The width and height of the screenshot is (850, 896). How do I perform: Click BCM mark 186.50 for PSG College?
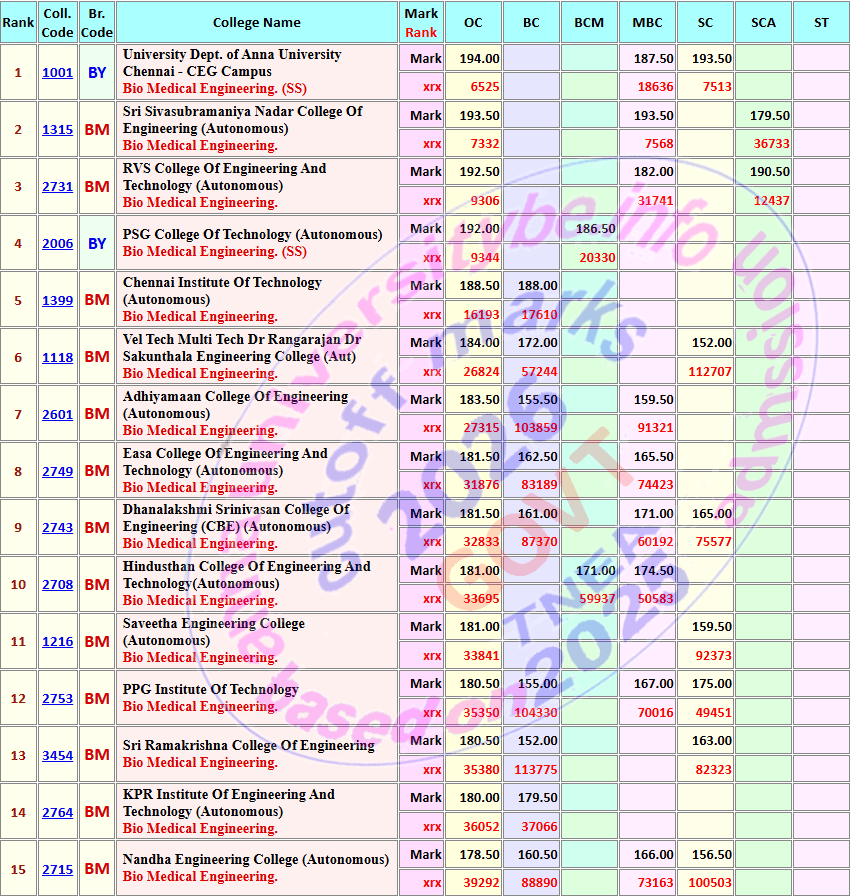point(595,229)
